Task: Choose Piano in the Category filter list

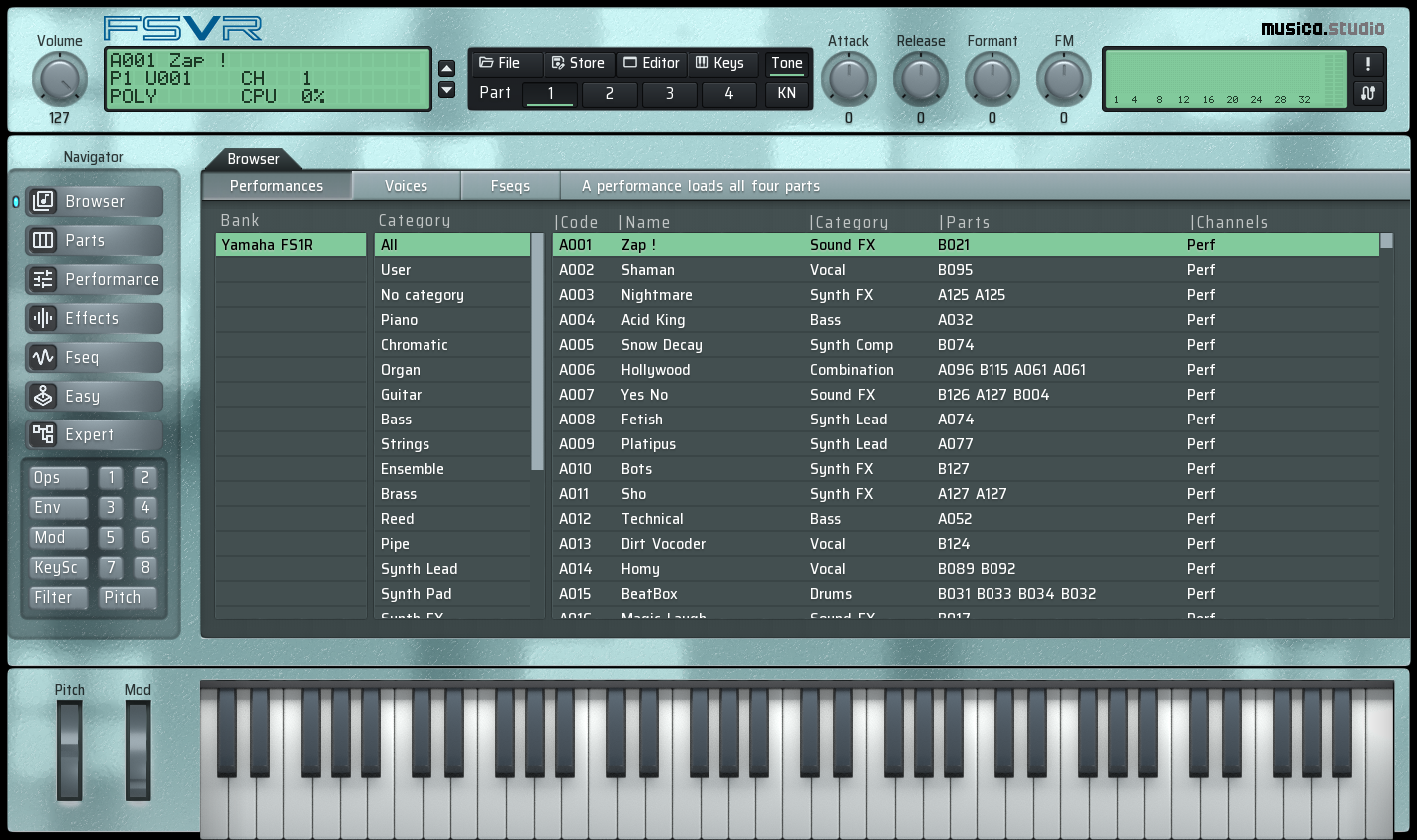Action: [452, 320]
